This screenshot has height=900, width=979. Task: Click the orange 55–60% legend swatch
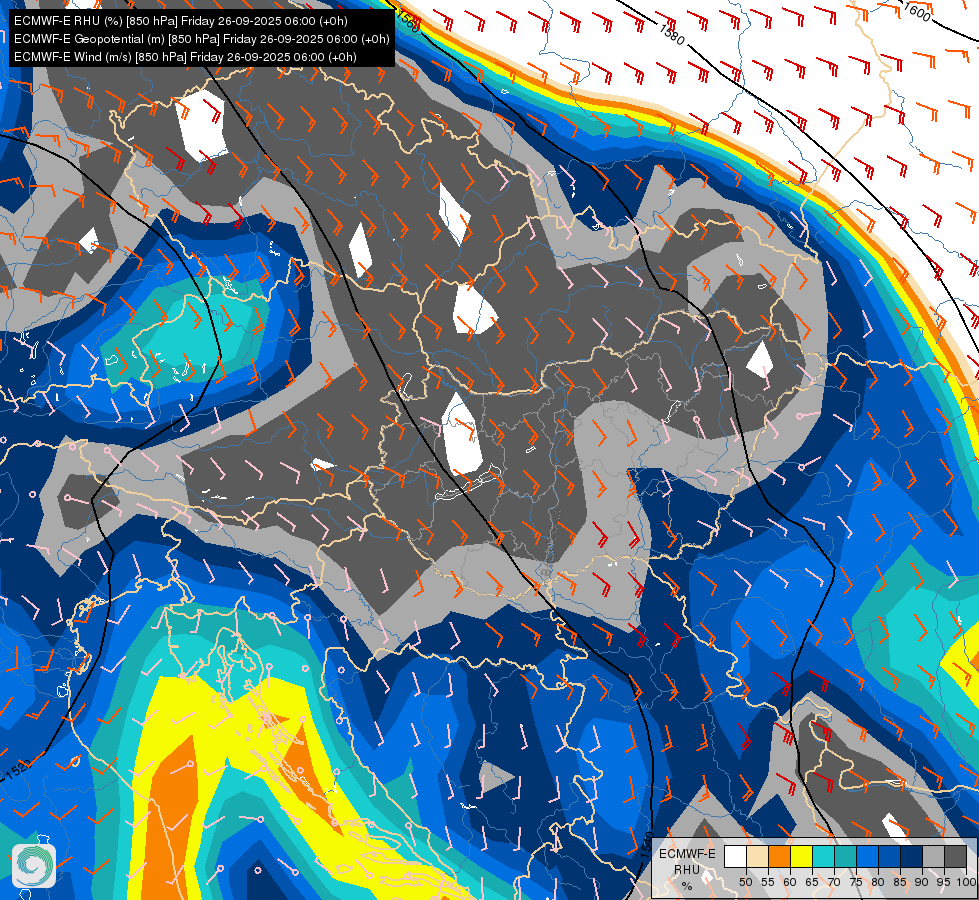pyautogui.click(x=780, y=856)
